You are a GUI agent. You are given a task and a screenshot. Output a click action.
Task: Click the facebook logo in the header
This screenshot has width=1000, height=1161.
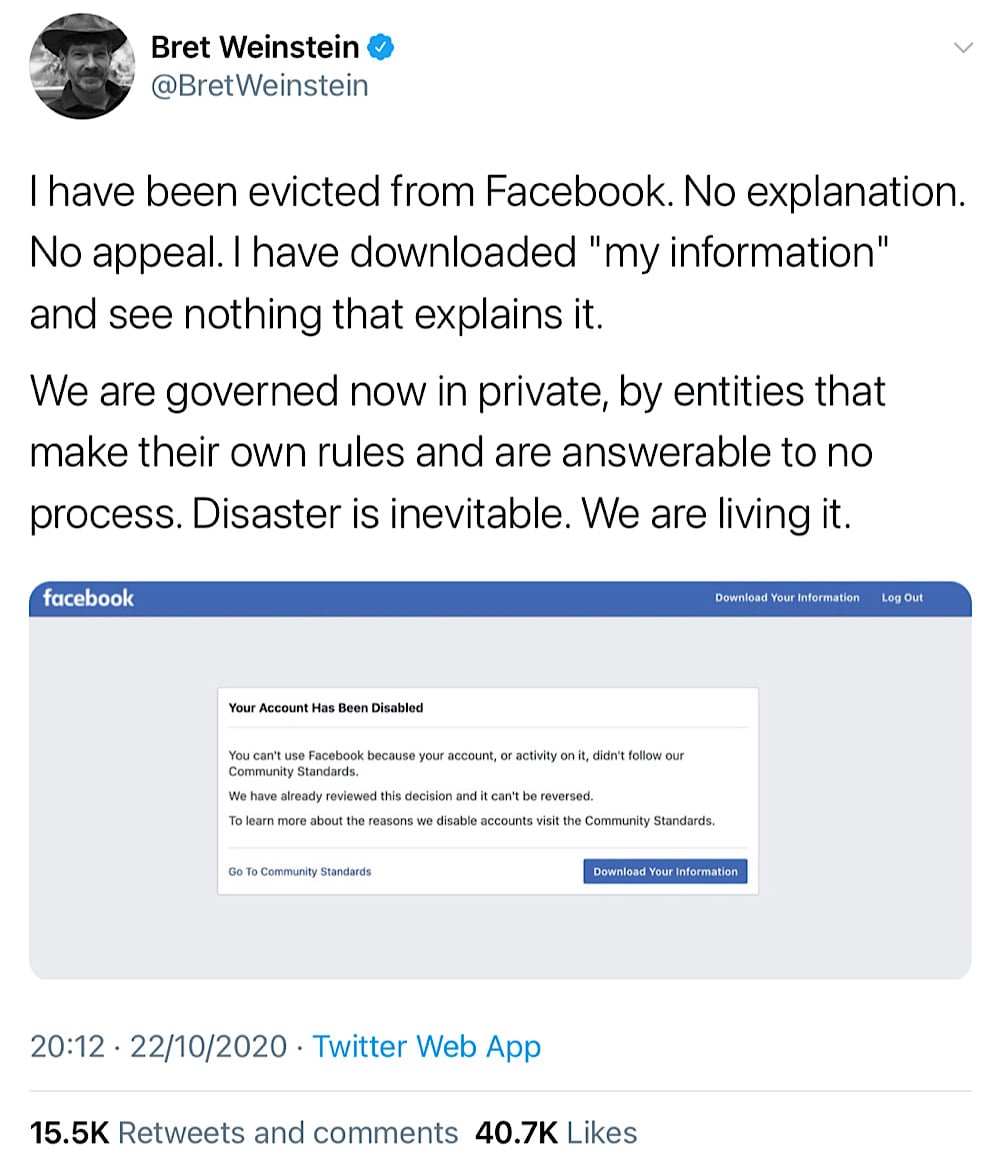click(x=88, y=598)
